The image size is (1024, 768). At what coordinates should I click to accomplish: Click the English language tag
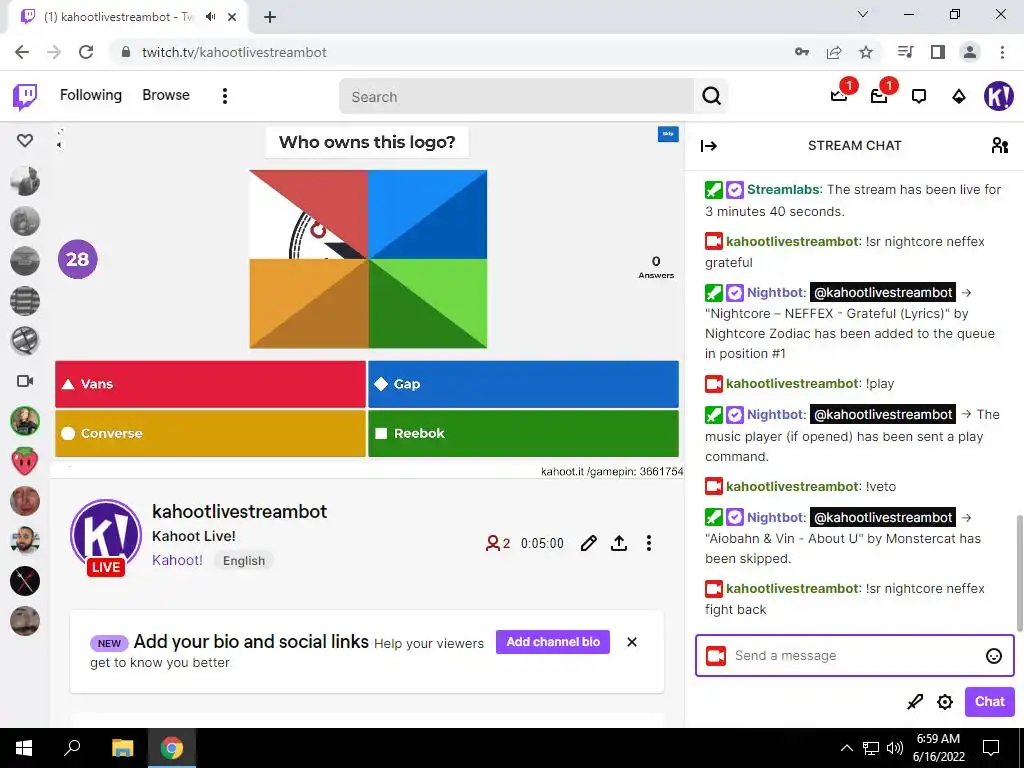coord(244,560)
